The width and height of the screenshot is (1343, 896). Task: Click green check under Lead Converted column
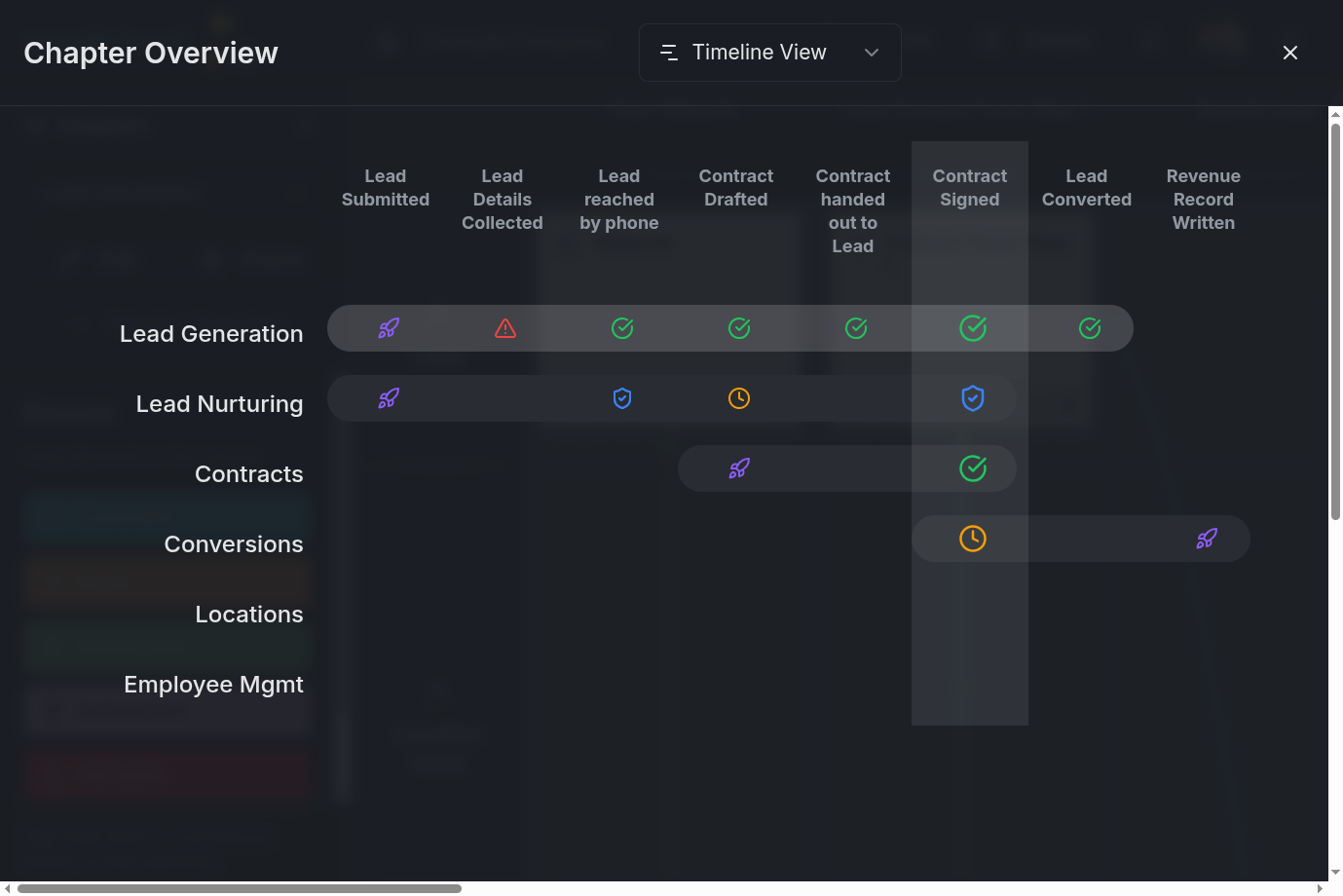pos(1090,328)
